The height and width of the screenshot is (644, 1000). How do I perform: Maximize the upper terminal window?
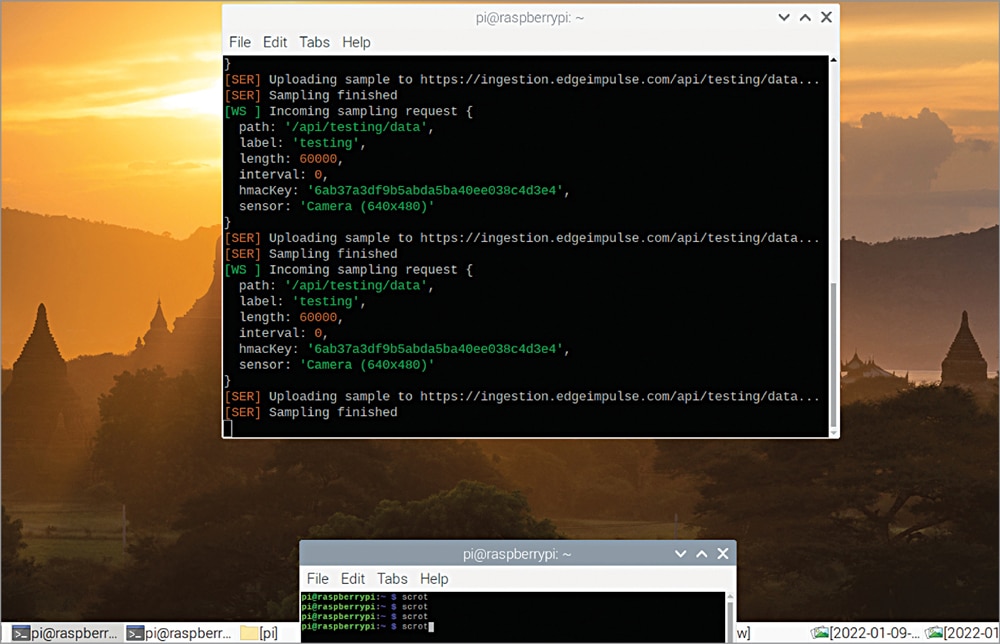[805, 17]
